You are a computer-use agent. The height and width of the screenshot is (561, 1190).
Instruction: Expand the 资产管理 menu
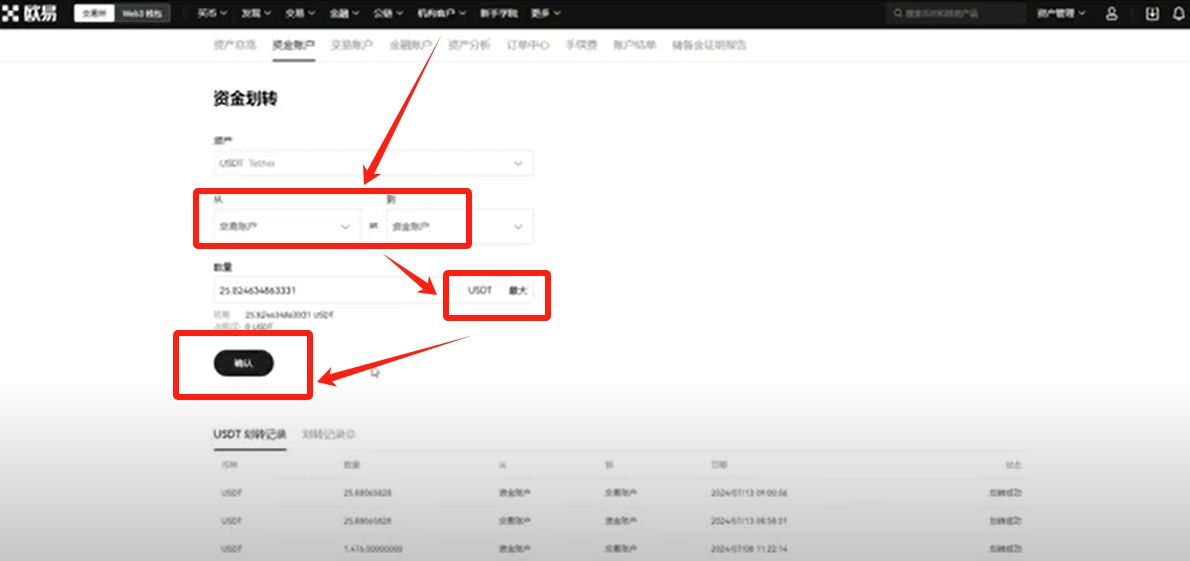click(1060, 14)
